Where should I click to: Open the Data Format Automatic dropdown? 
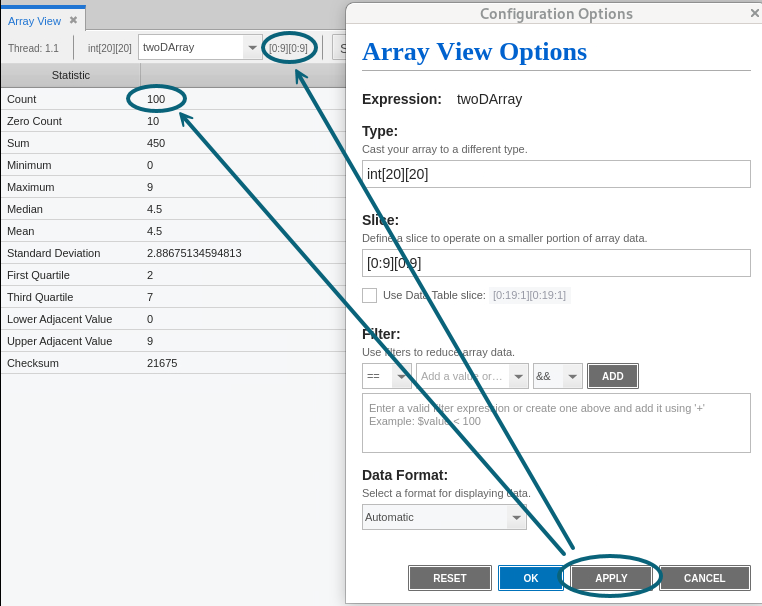coord(516,517)
